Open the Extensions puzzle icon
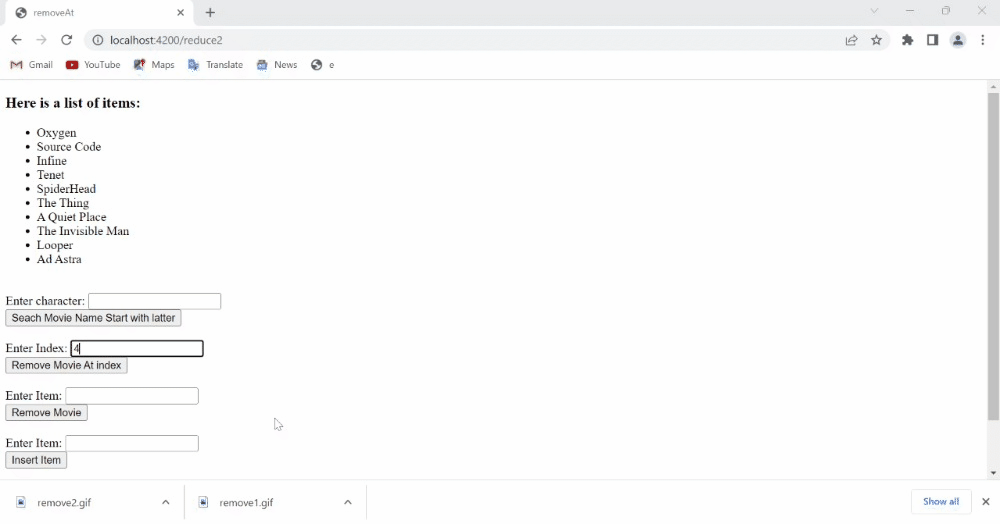Image resolution: width=1000 pixels, height=524 pixels. tap(908, 40)
